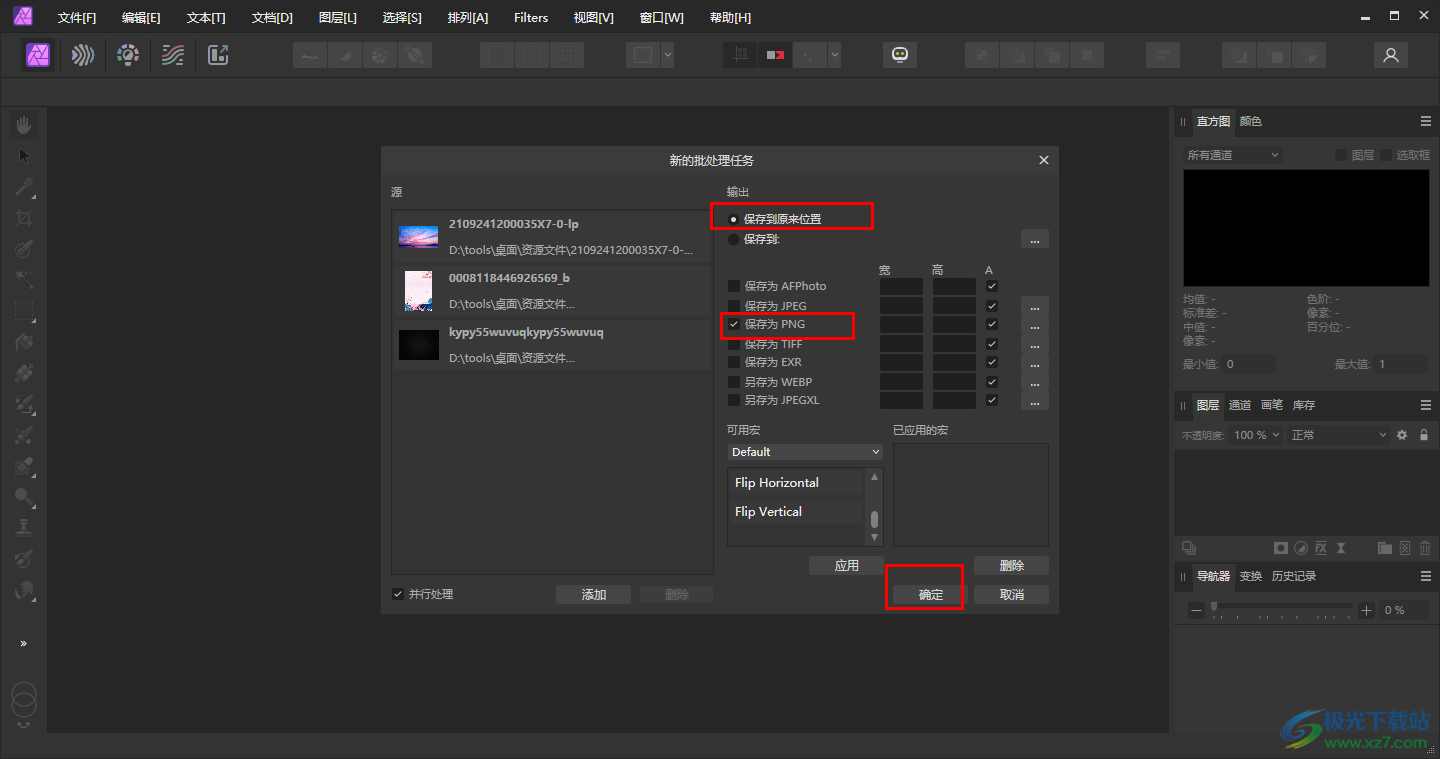
Task: Click the 添加 button
Action: 594,594
